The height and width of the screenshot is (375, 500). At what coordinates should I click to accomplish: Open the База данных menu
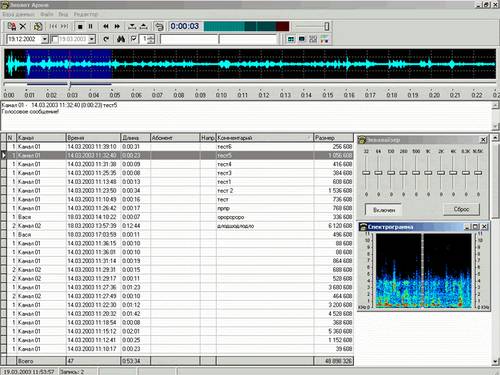pyautogui.click(x=19, y=14)
